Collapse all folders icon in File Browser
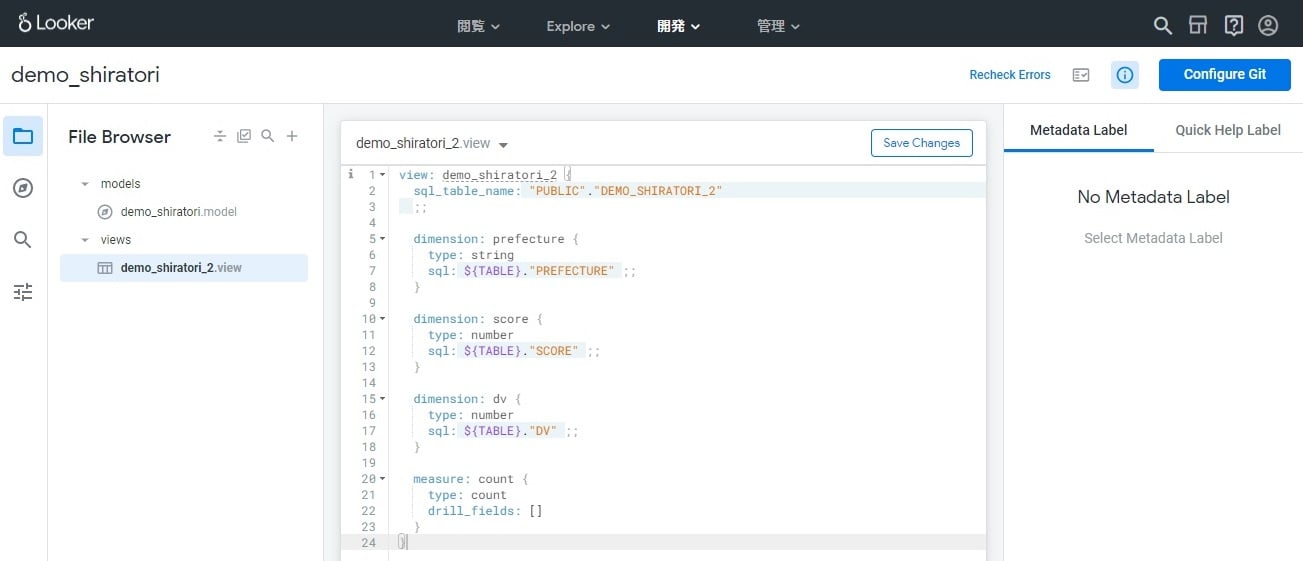This screenshot has height=561, width=1303. [x=220, y=136]
